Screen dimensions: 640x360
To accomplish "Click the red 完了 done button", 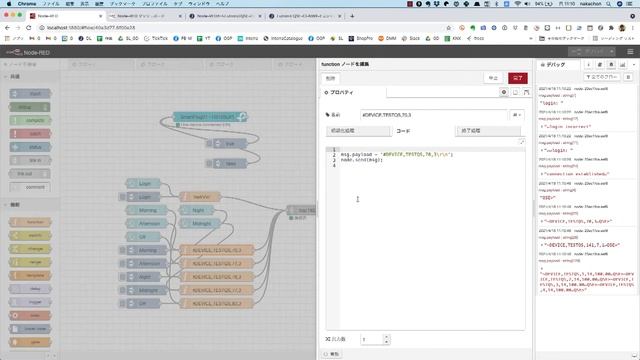I will point(518,78).
